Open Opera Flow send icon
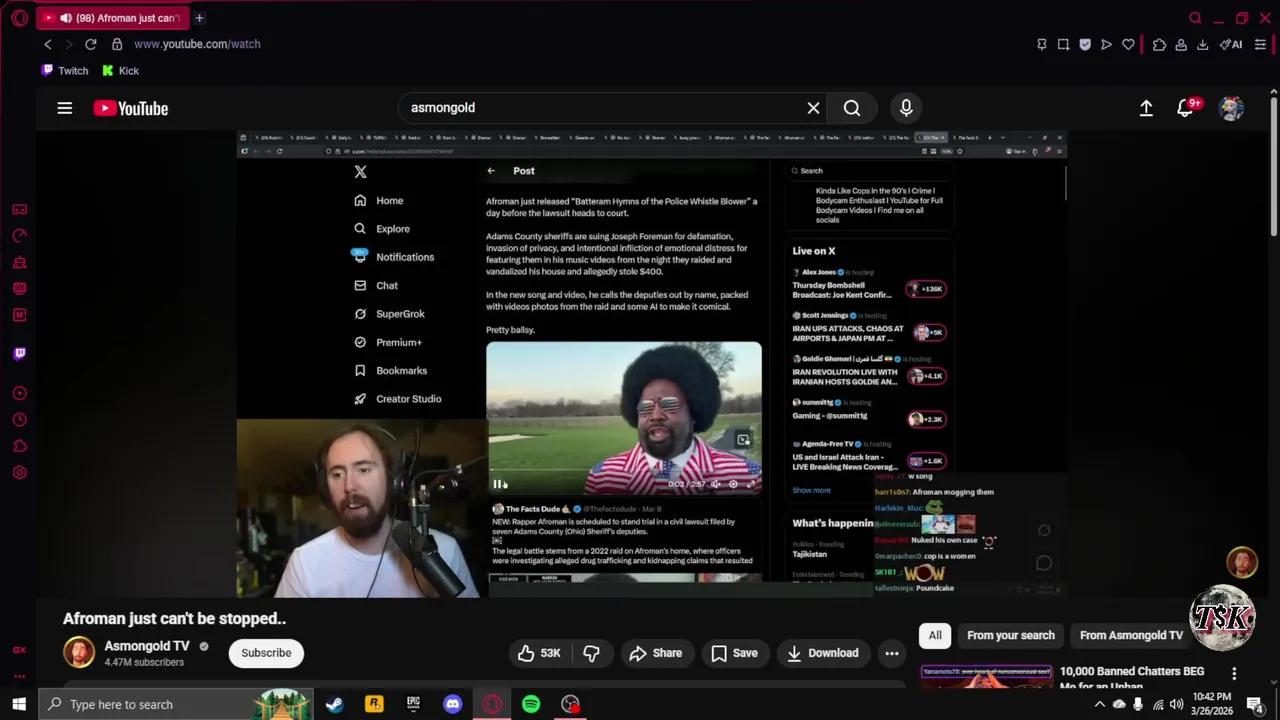The height and width of the screenshot is (720, 1280). pos(1106,44)
